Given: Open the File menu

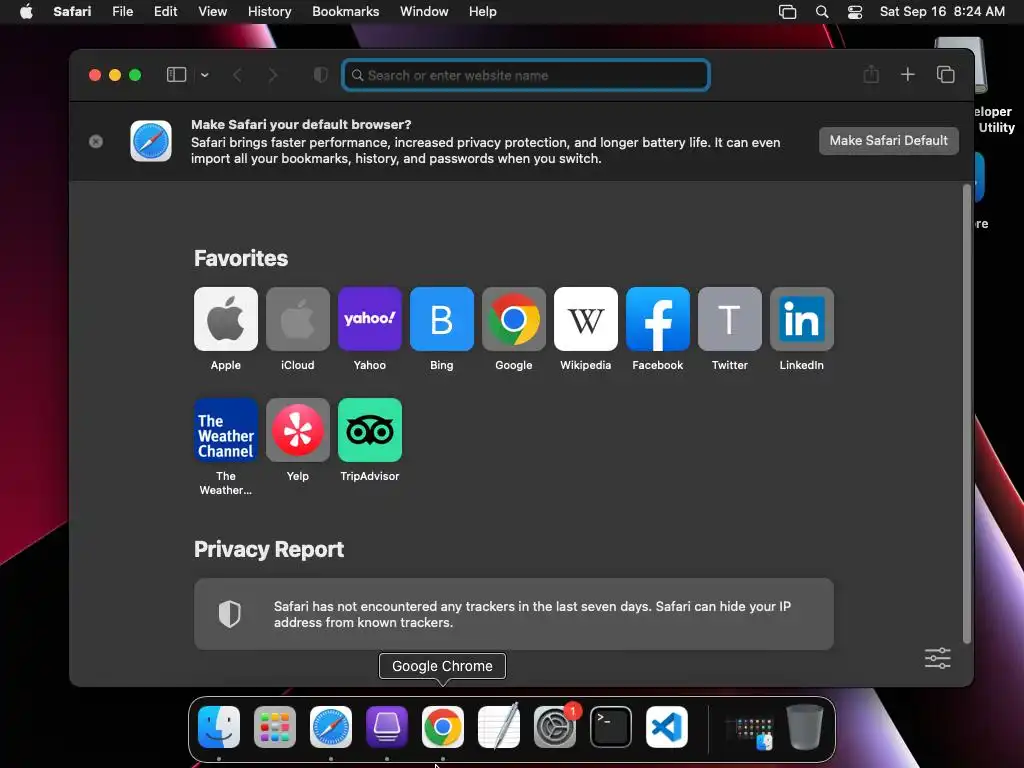Looking at the screenshot, I should pyautogui.click(x=122, y=11).
